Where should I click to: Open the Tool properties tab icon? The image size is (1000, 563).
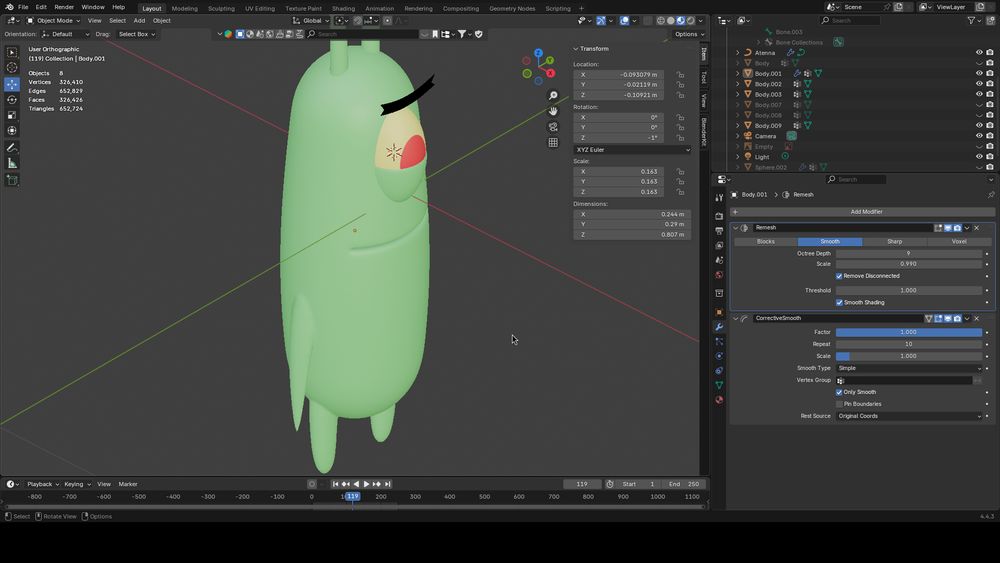click(719, 198)
